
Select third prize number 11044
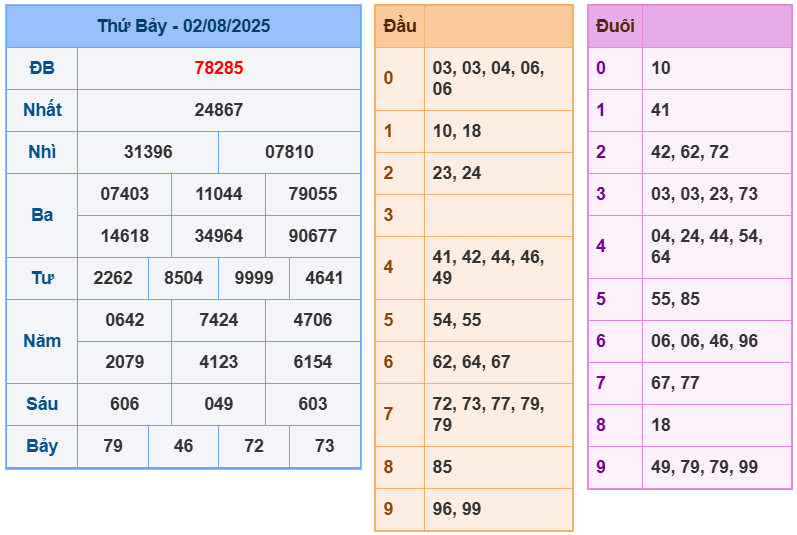[218, 194]
